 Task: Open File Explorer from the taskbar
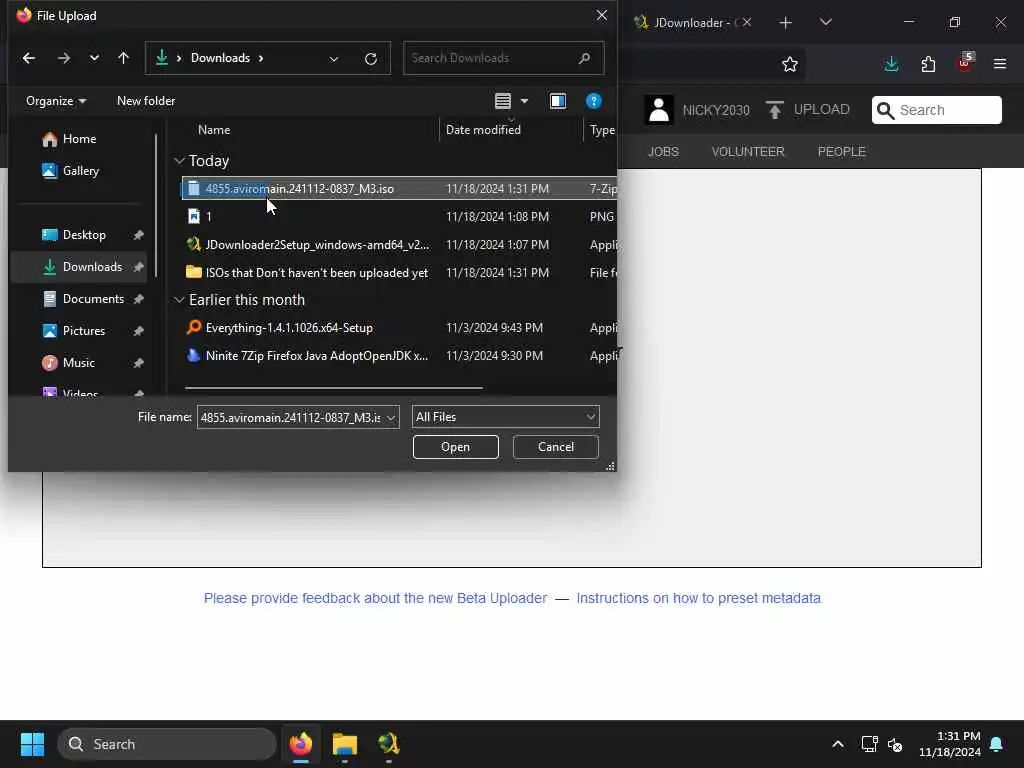click(344, 744)
